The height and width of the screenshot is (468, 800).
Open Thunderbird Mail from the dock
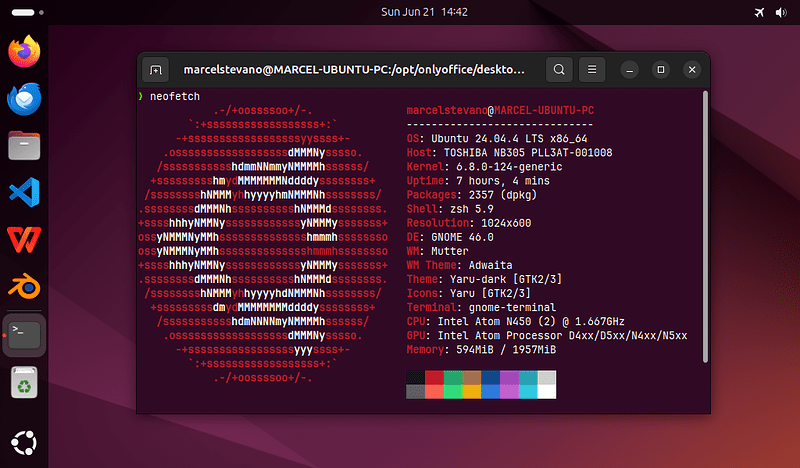pyautogui.click(x=24, y=98)
